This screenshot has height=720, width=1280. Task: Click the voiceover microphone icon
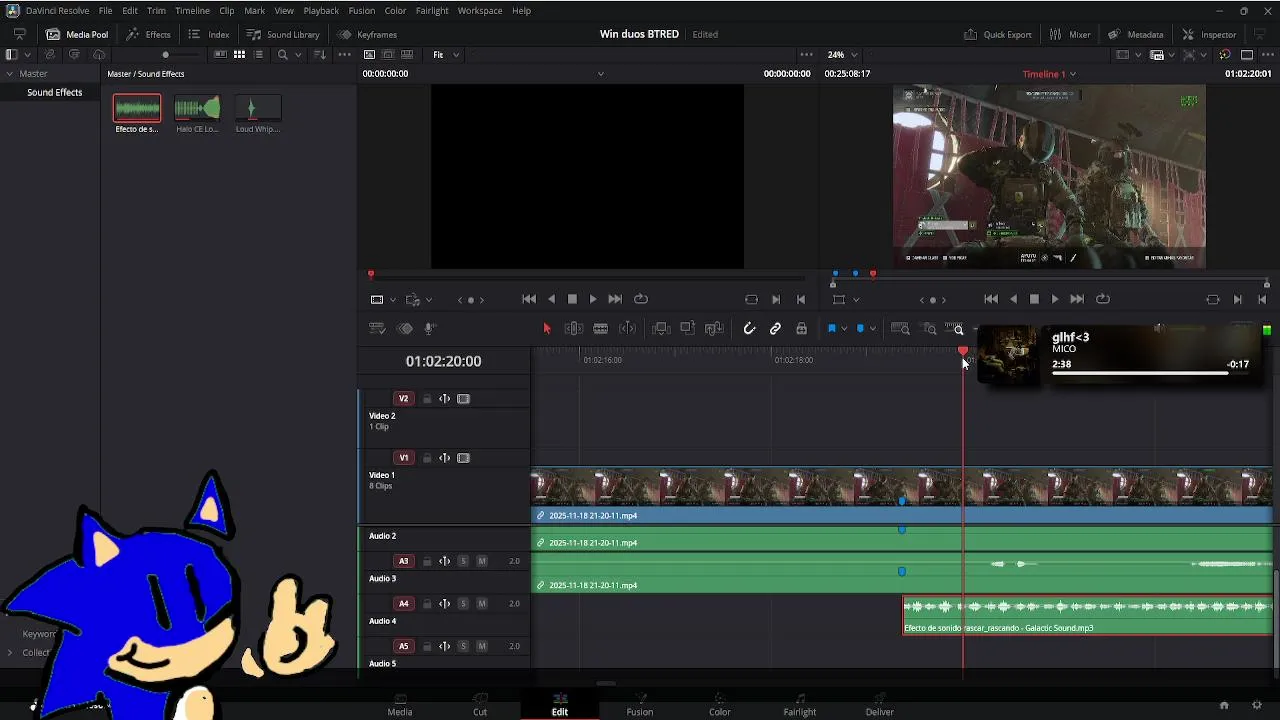[x=430, y=328]
